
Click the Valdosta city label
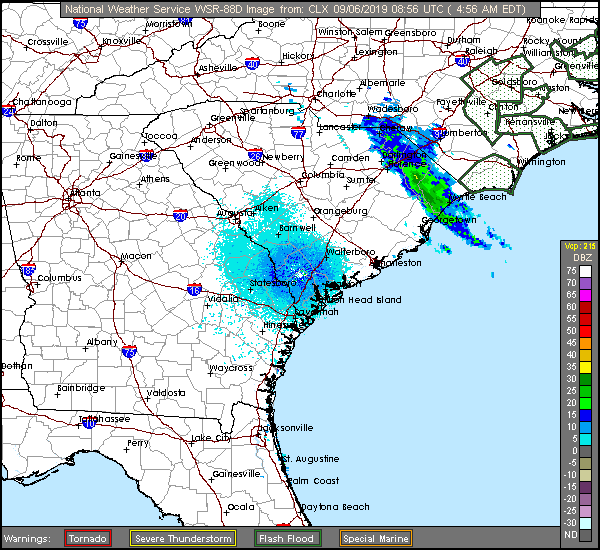pyautogui.click(x=166, y=393)
